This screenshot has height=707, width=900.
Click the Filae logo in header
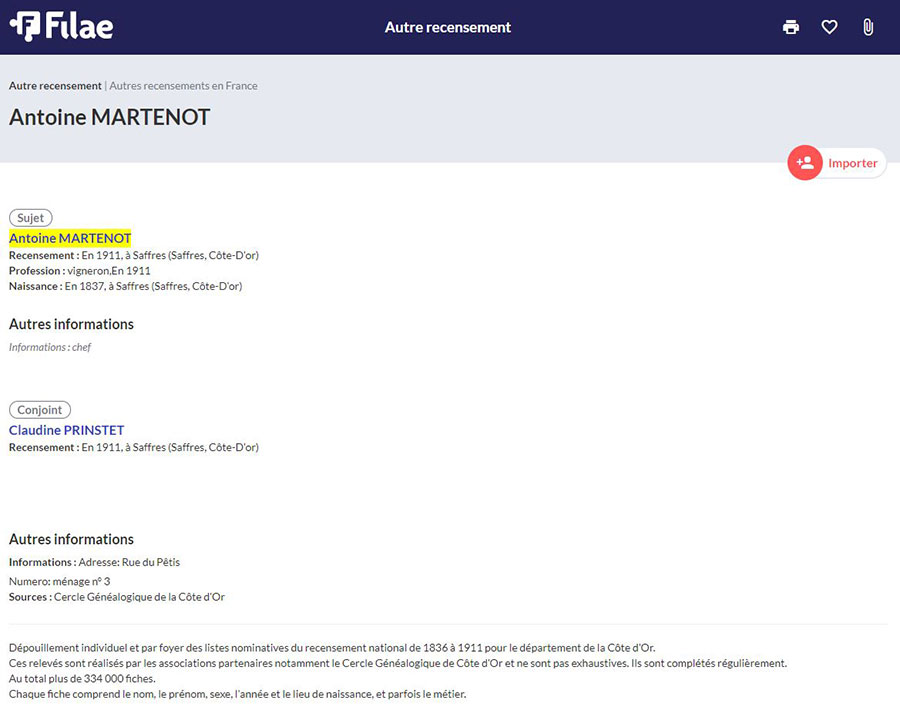coord(61,27)
